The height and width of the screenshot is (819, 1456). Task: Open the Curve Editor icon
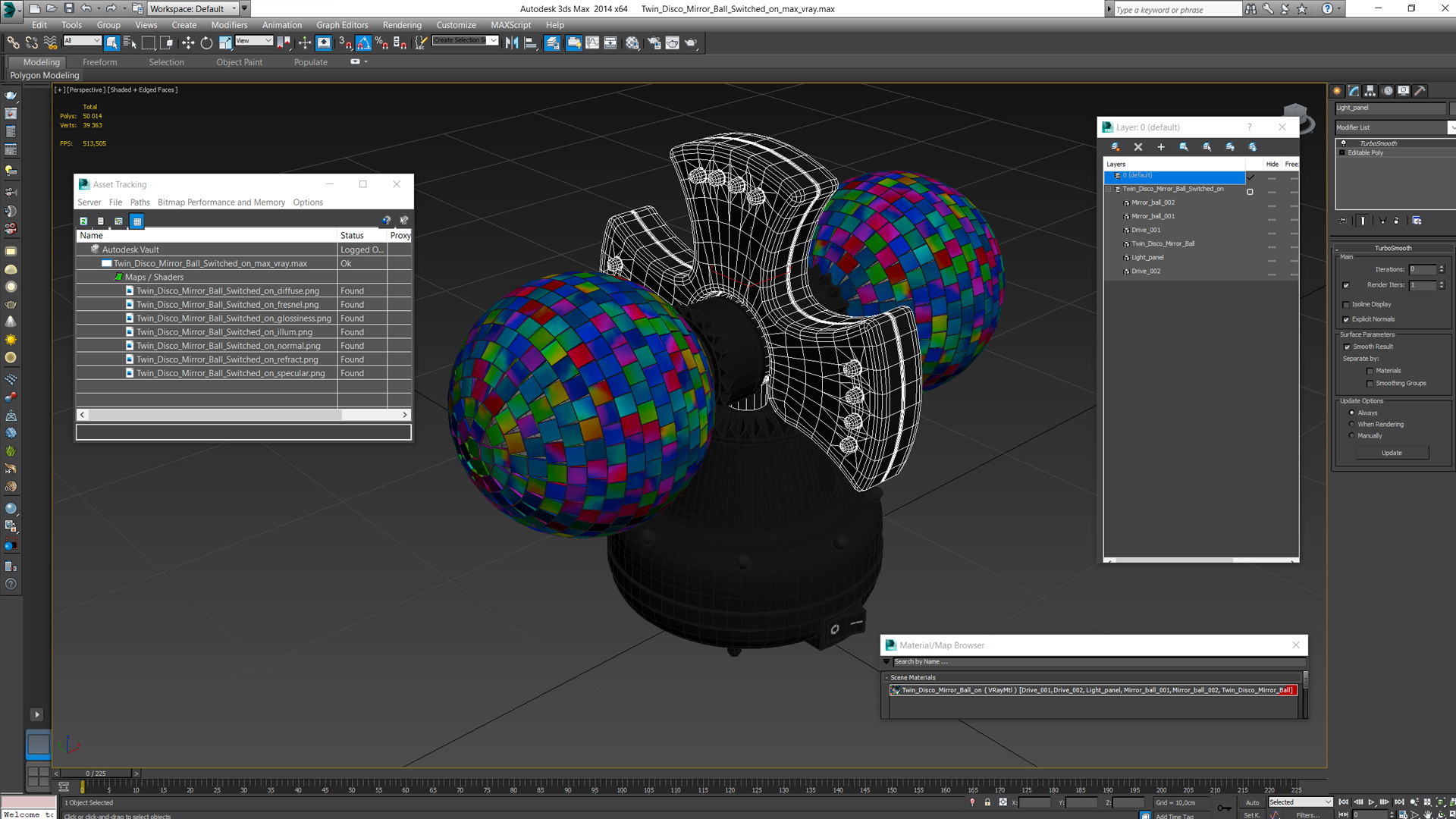(592, 43)
